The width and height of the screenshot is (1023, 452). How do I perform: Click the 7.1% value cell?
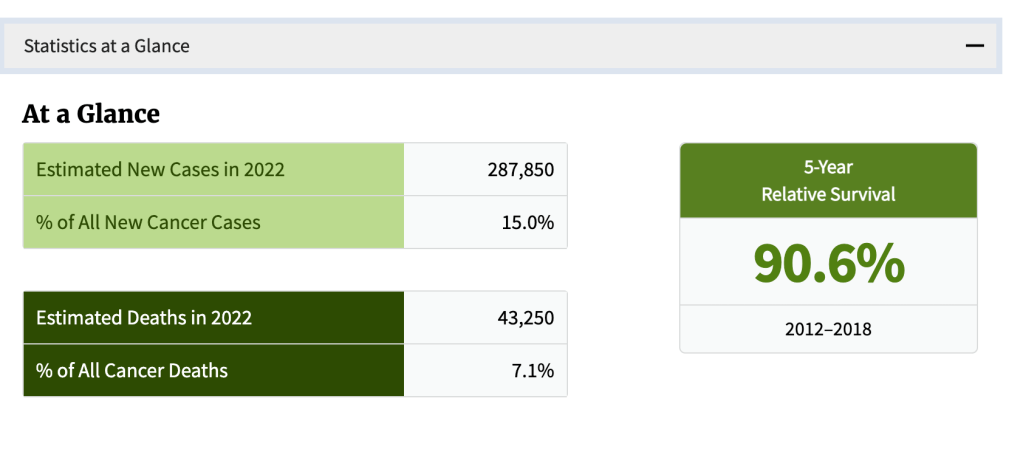click(x=532, y=371)
